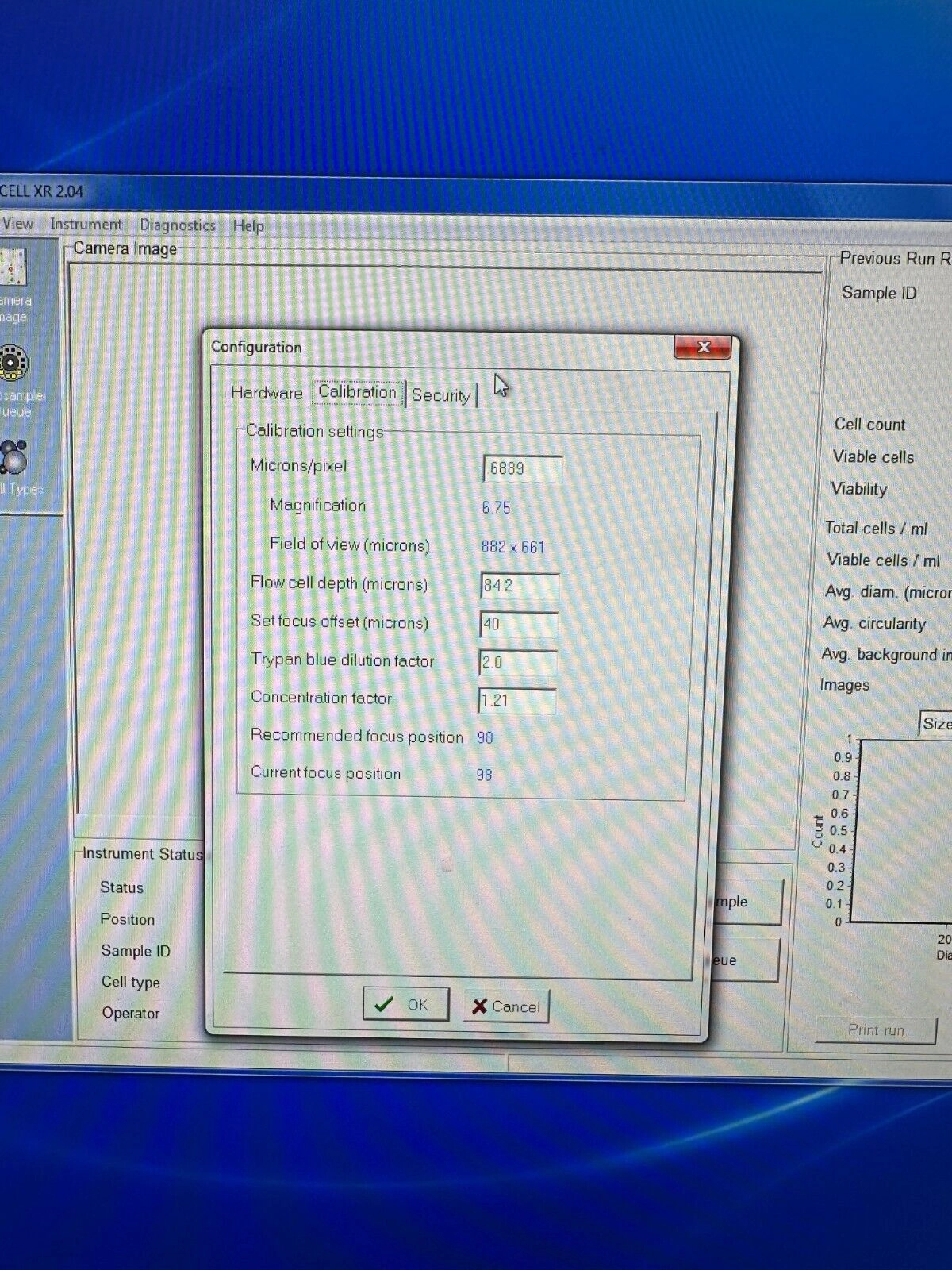Image resolution: width=952 pixels, height=1270 pixels.
Task: Click the Sample ID label in Previous Run
Action: 879,293
